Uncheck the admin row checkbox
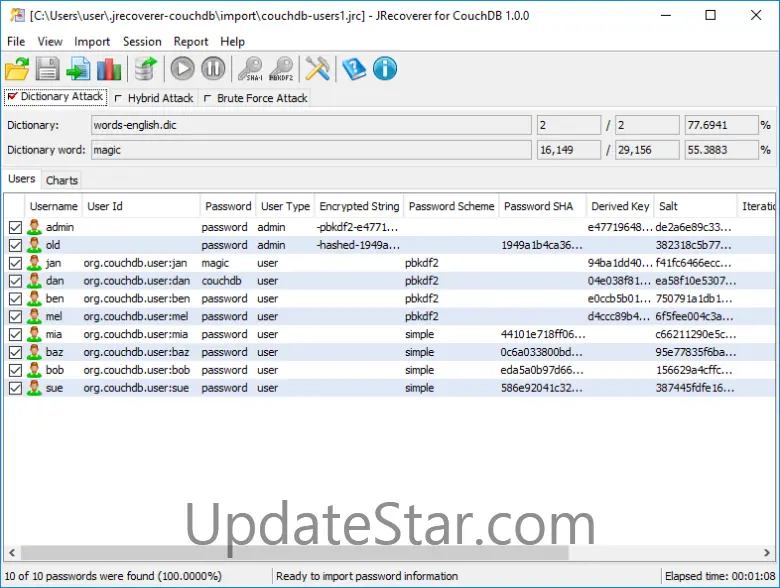This screenshot has width=780, height=588. (15, 228)
